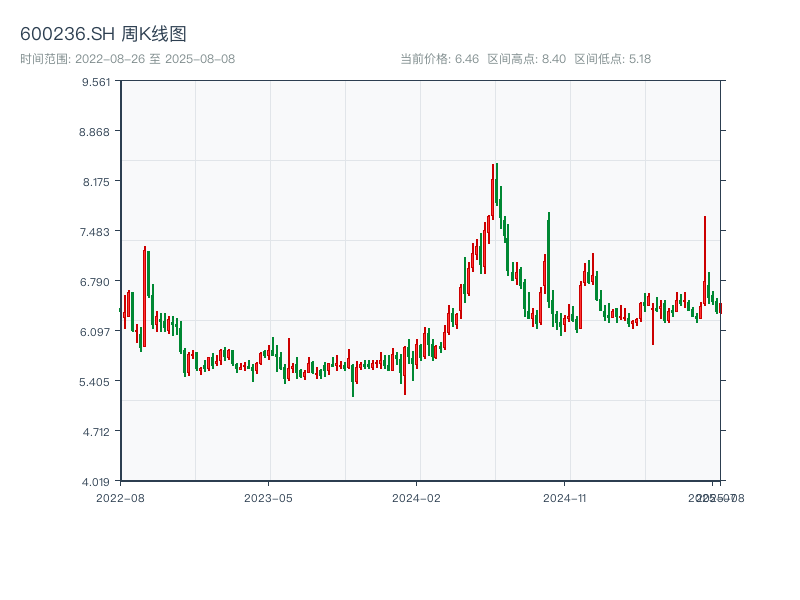Click the 9.561 y-axis tick label
Screen dimensions: 800x600
click(96, 82)
